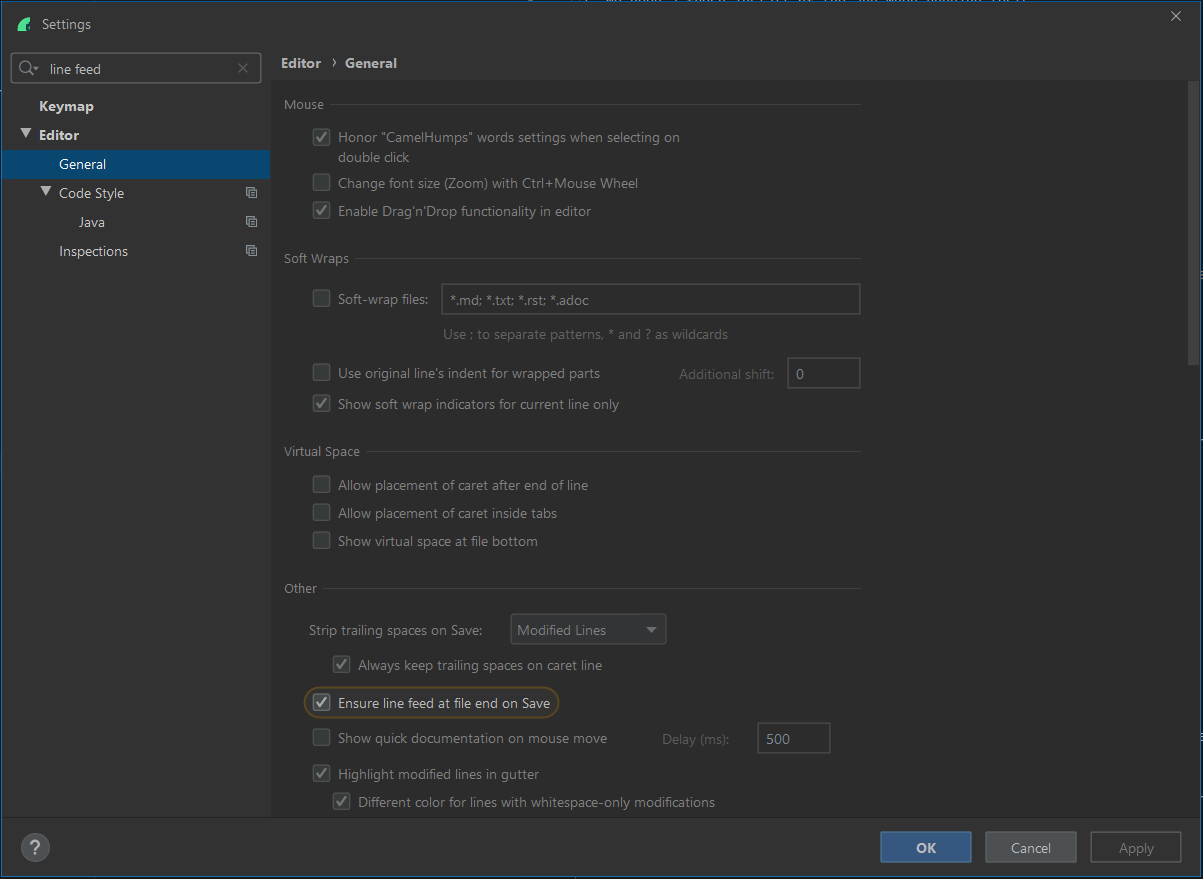Click the Additional shift input field

point(824,373)
